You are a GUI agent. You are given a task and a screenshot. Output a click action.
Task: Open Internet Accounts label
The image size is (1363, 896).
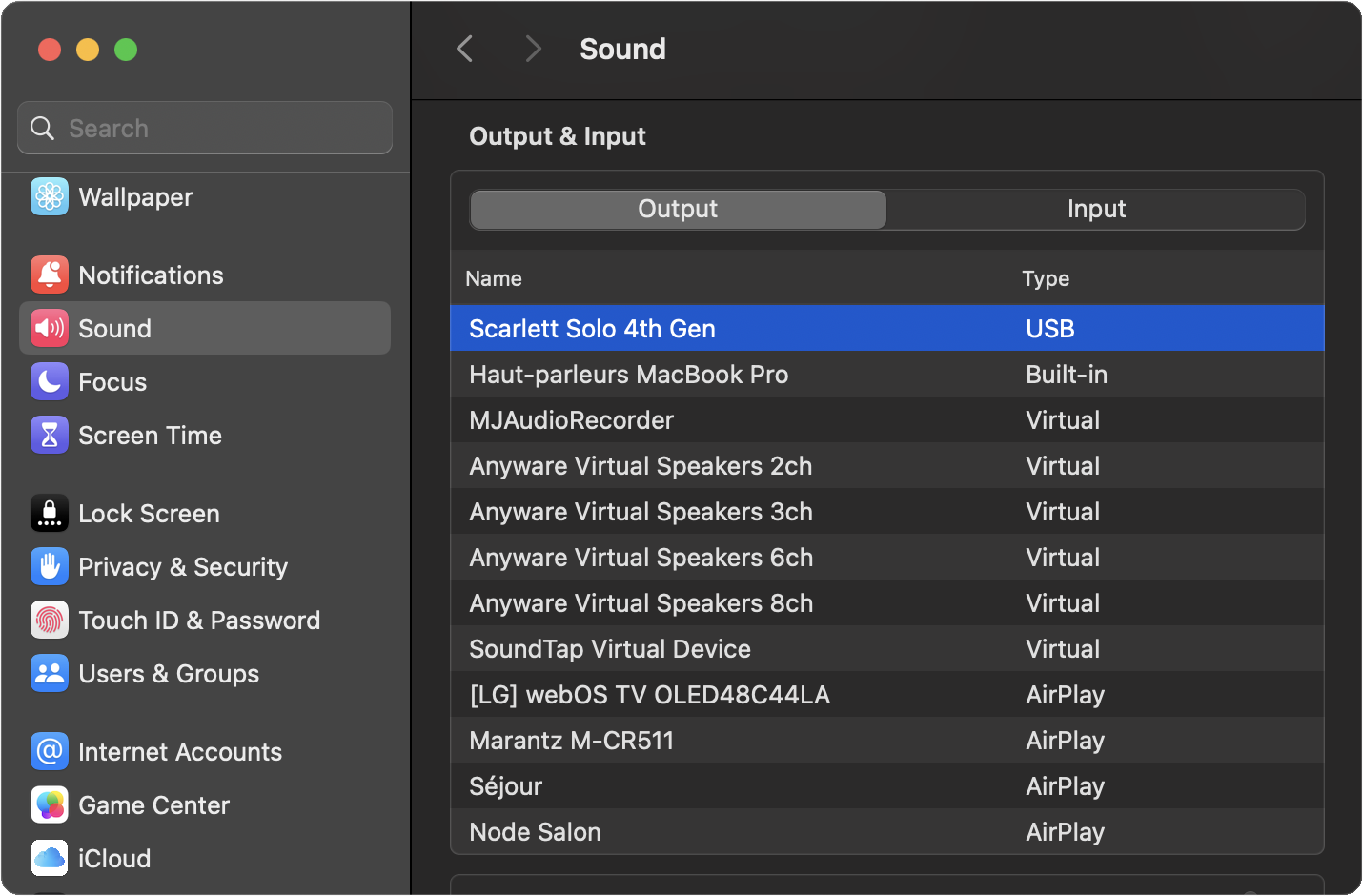click(x=180, y=752)
